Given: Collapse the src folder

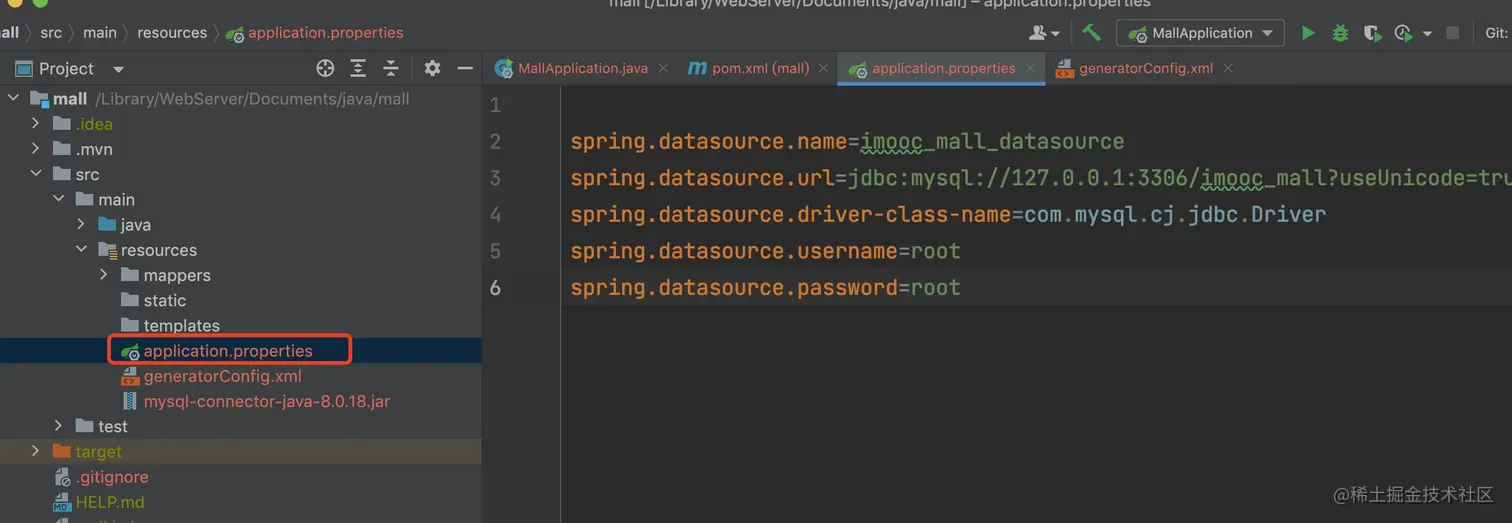Looking at the screenshot, I should coord(36,174).
